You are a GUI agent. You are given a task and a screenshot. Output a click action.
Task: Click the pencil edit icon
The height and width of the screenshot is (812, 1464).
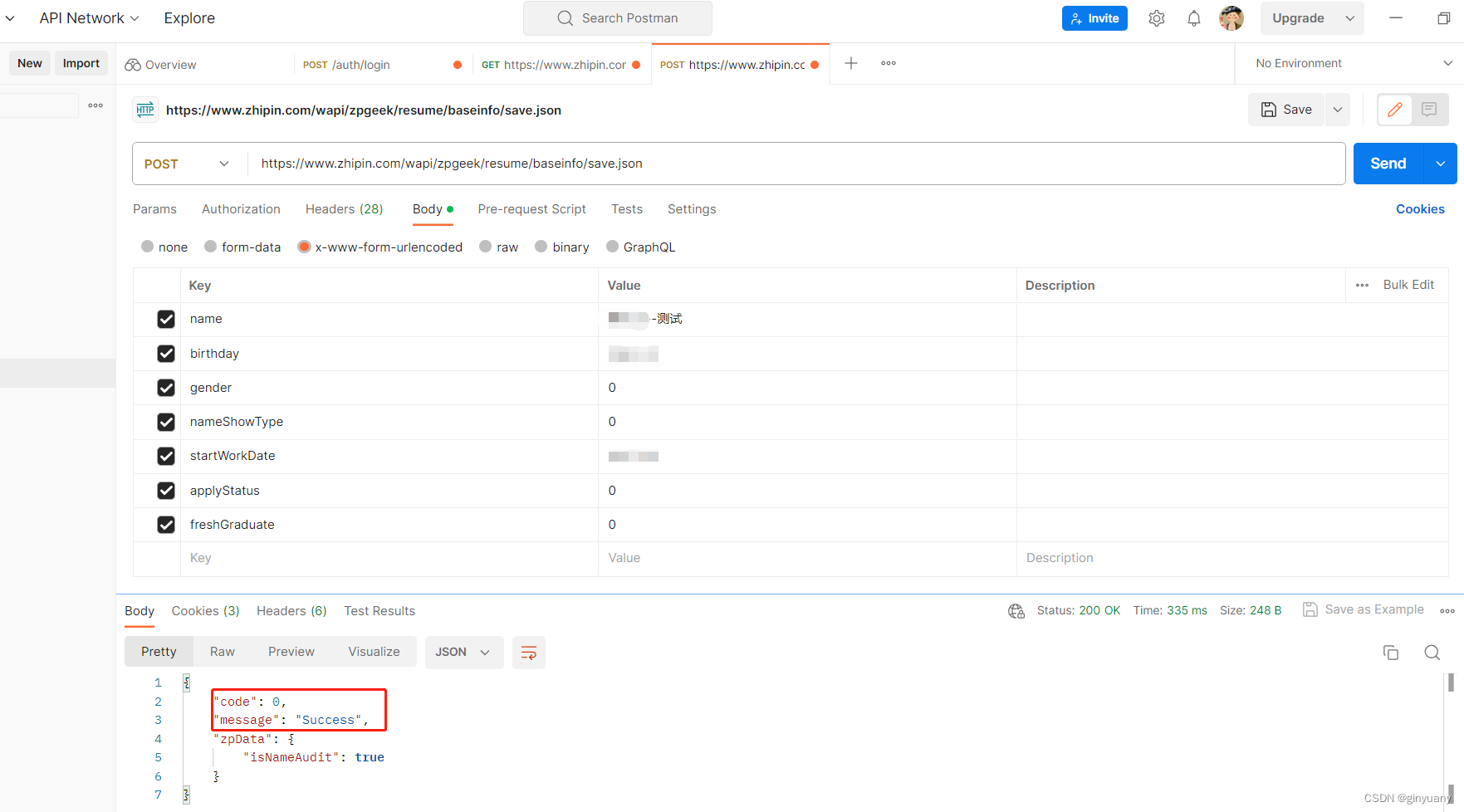tap(1395, 110)
